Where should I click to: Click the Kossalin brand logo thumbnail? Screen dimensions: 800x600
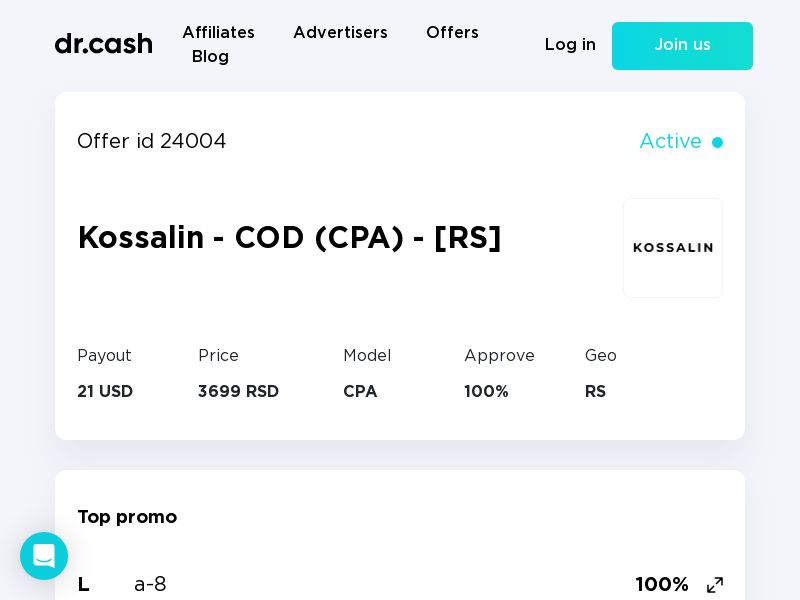tap(673, 248)
